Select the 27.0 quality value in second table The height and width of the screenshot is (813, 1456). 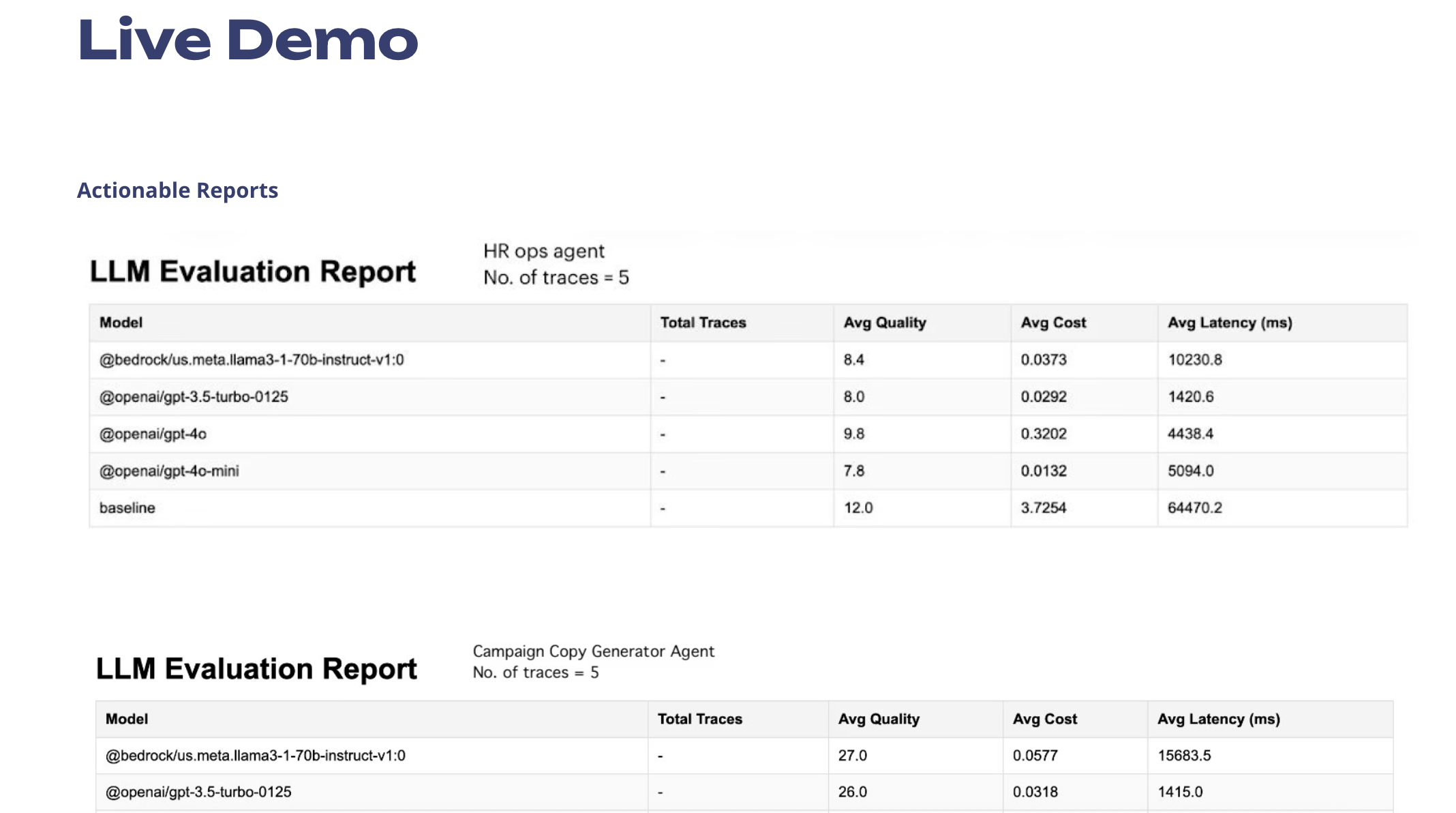(853, 755)
